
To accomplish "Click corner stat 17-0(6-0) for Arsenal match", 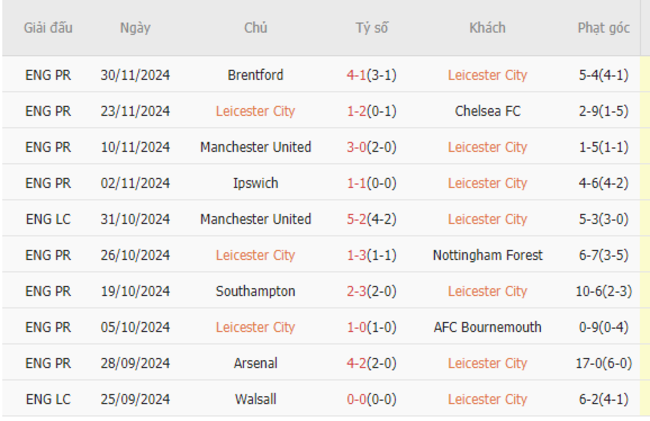I will click(604, 363).
